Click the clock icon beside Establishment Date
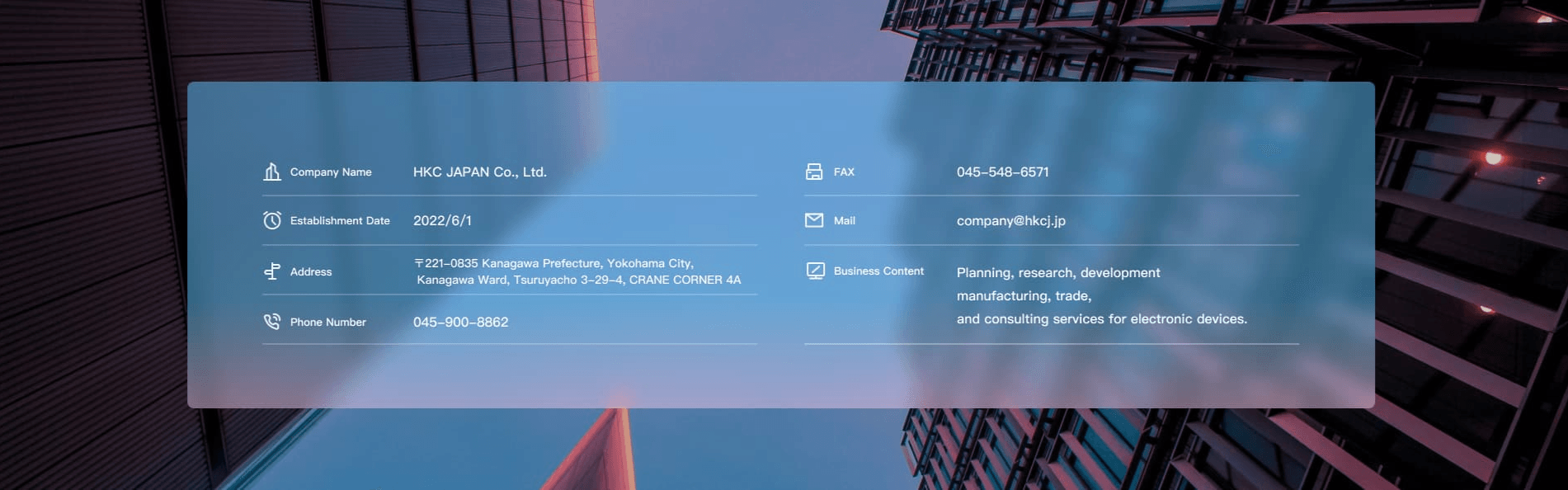 point(271,220)
